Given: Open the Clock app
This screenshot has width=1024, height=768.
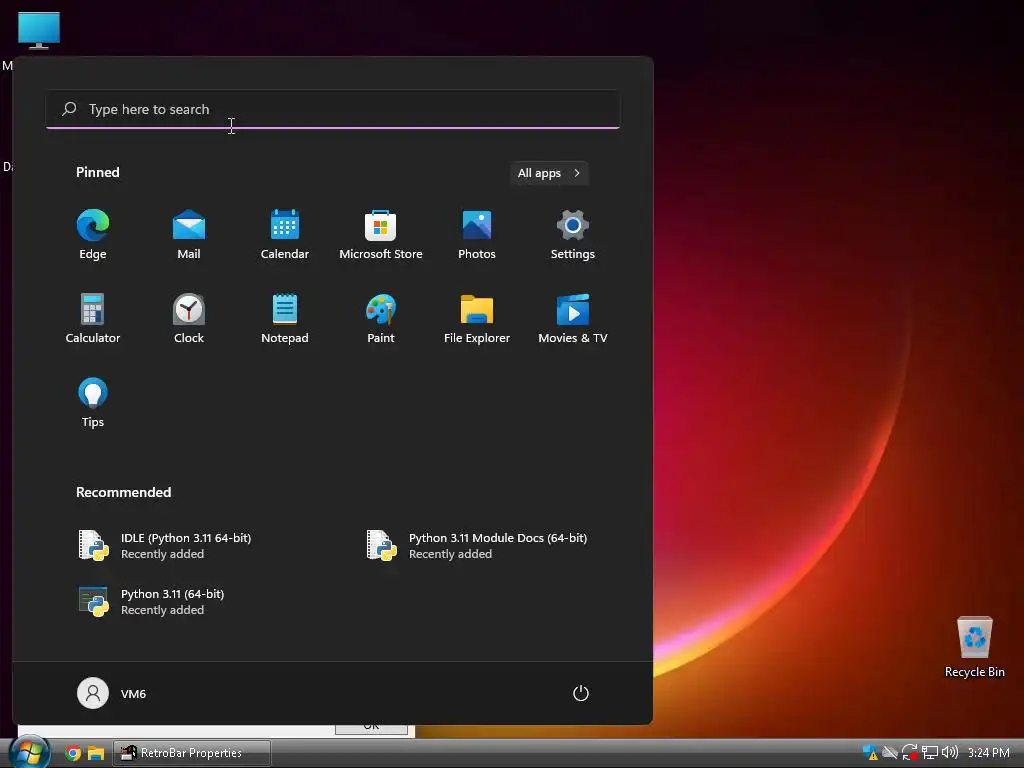Looking at the screenshot, I should click(x=189, y=319).
